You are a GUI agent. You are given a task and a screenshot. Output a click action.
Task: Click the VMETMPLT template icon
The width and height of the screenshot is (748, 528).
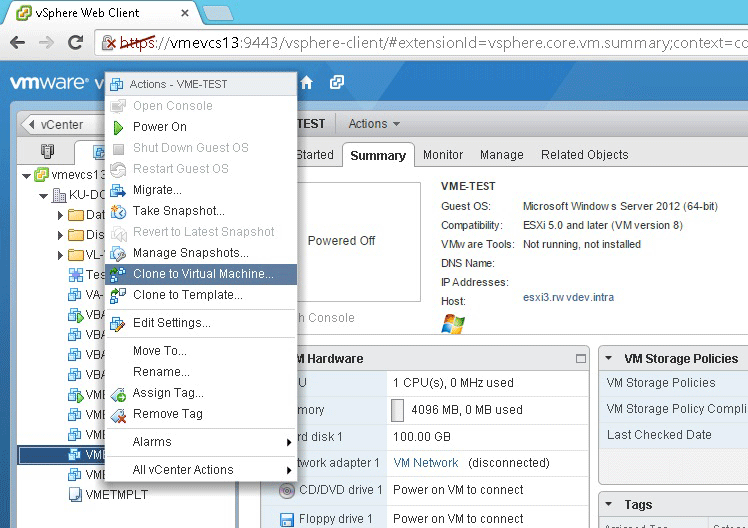click(75, 495)
